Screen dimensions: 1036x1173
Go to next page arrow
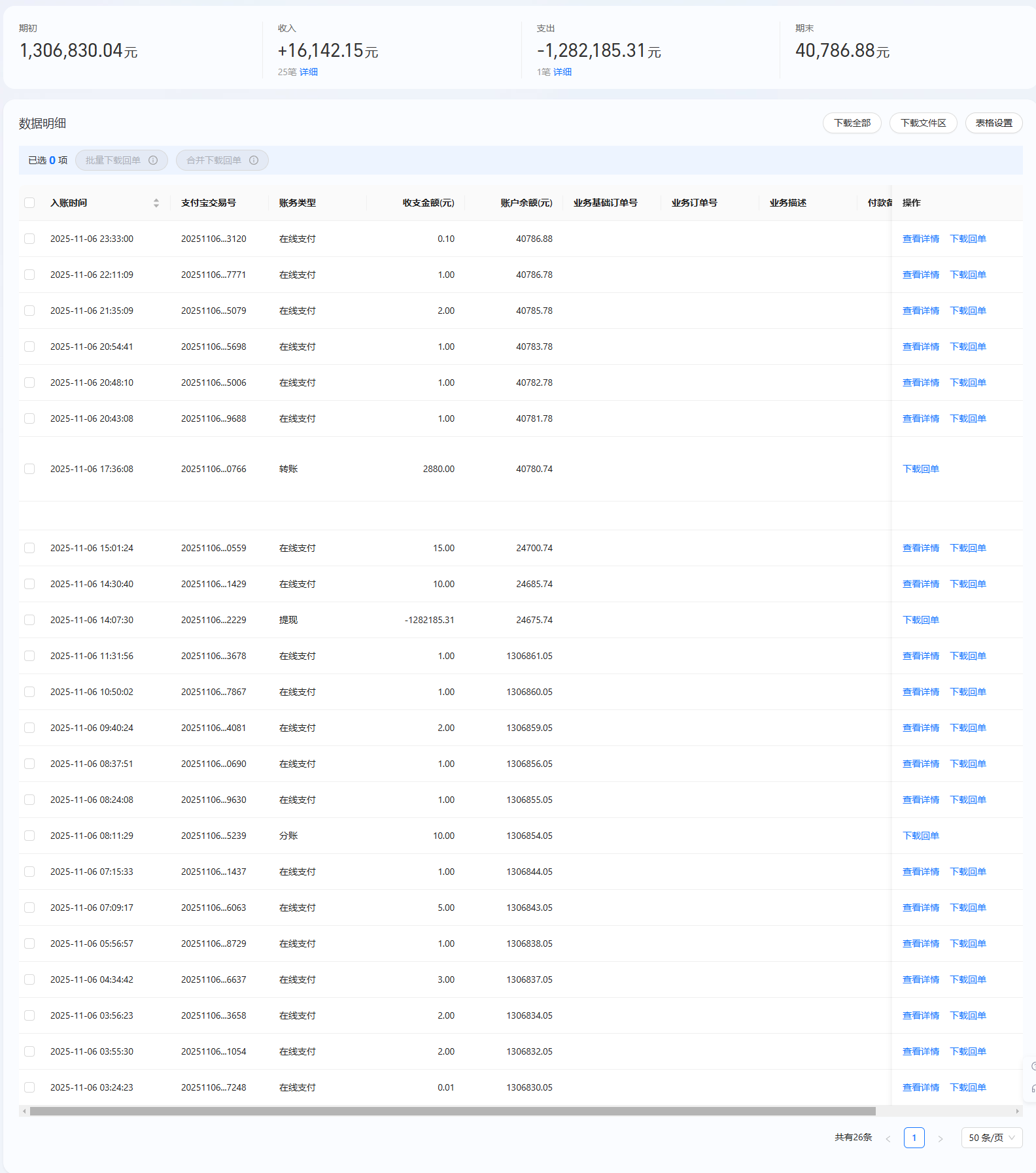[941, 1138]
